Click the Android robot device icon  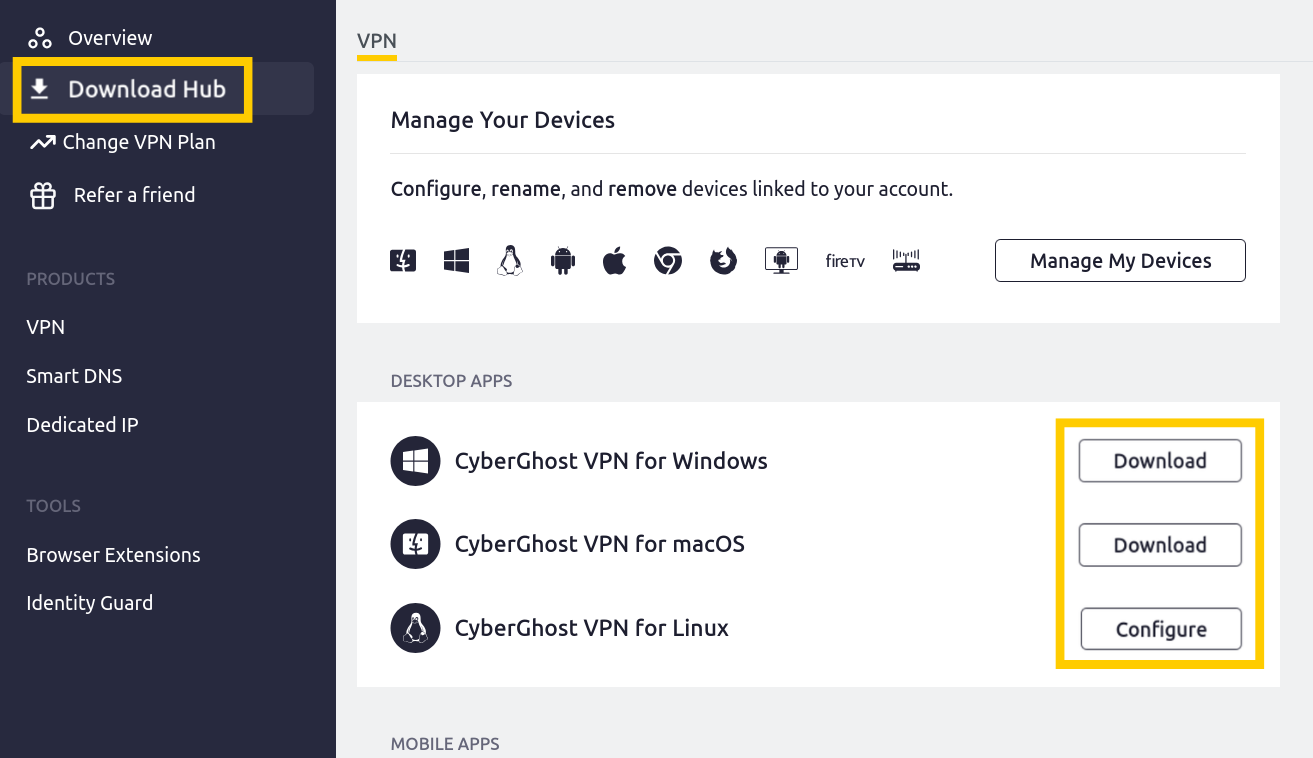coord(563,261)
